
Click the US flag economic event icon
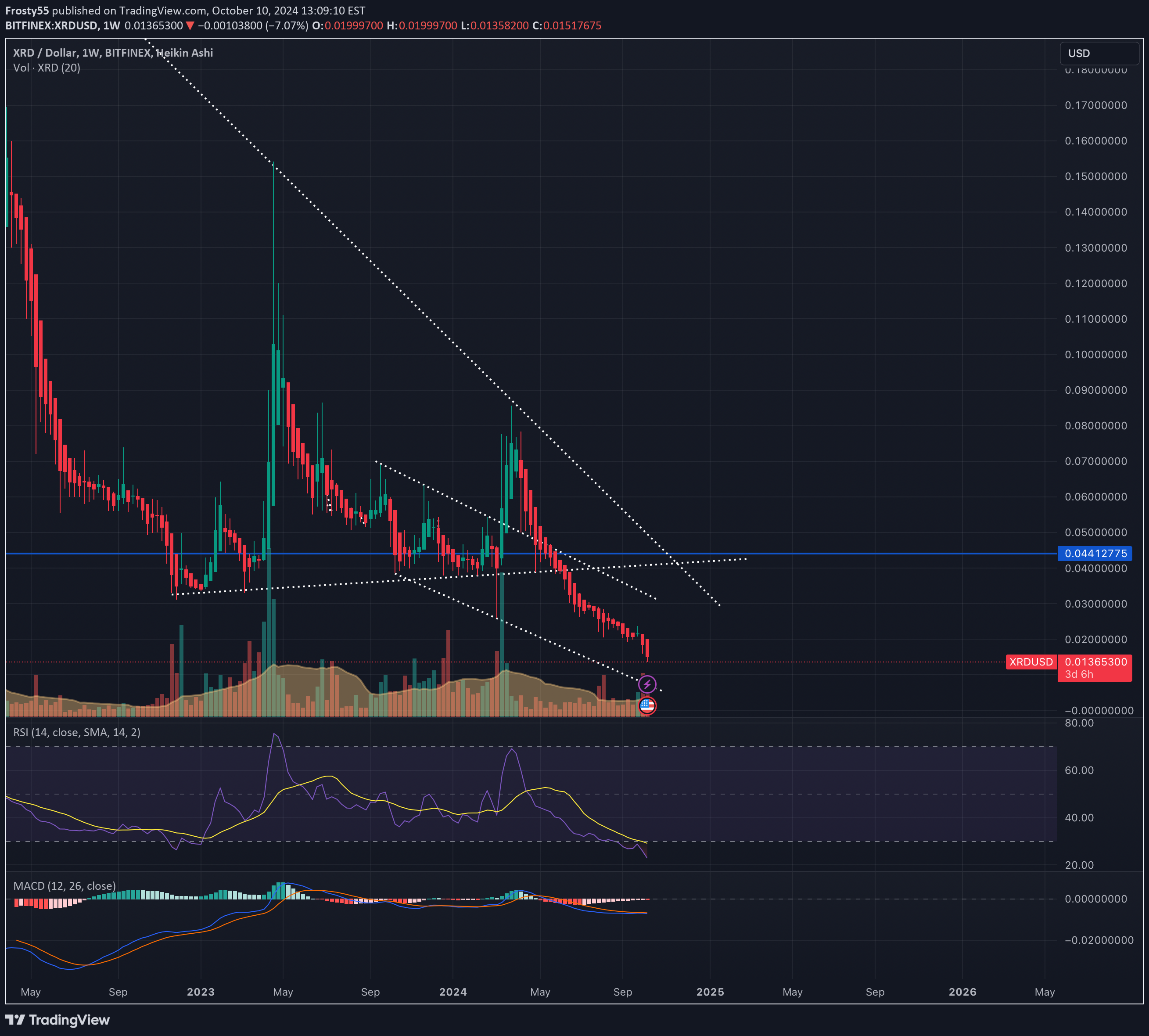point(647,706)
